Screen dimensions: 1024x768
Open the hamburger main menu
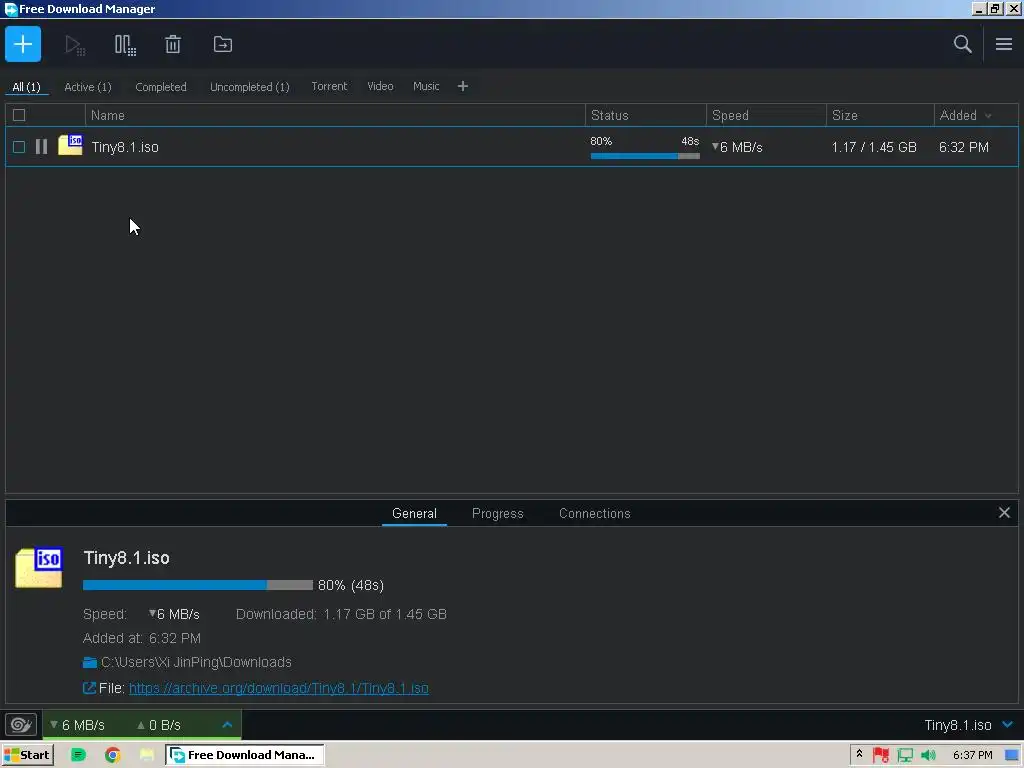[x=1004, y=44]
